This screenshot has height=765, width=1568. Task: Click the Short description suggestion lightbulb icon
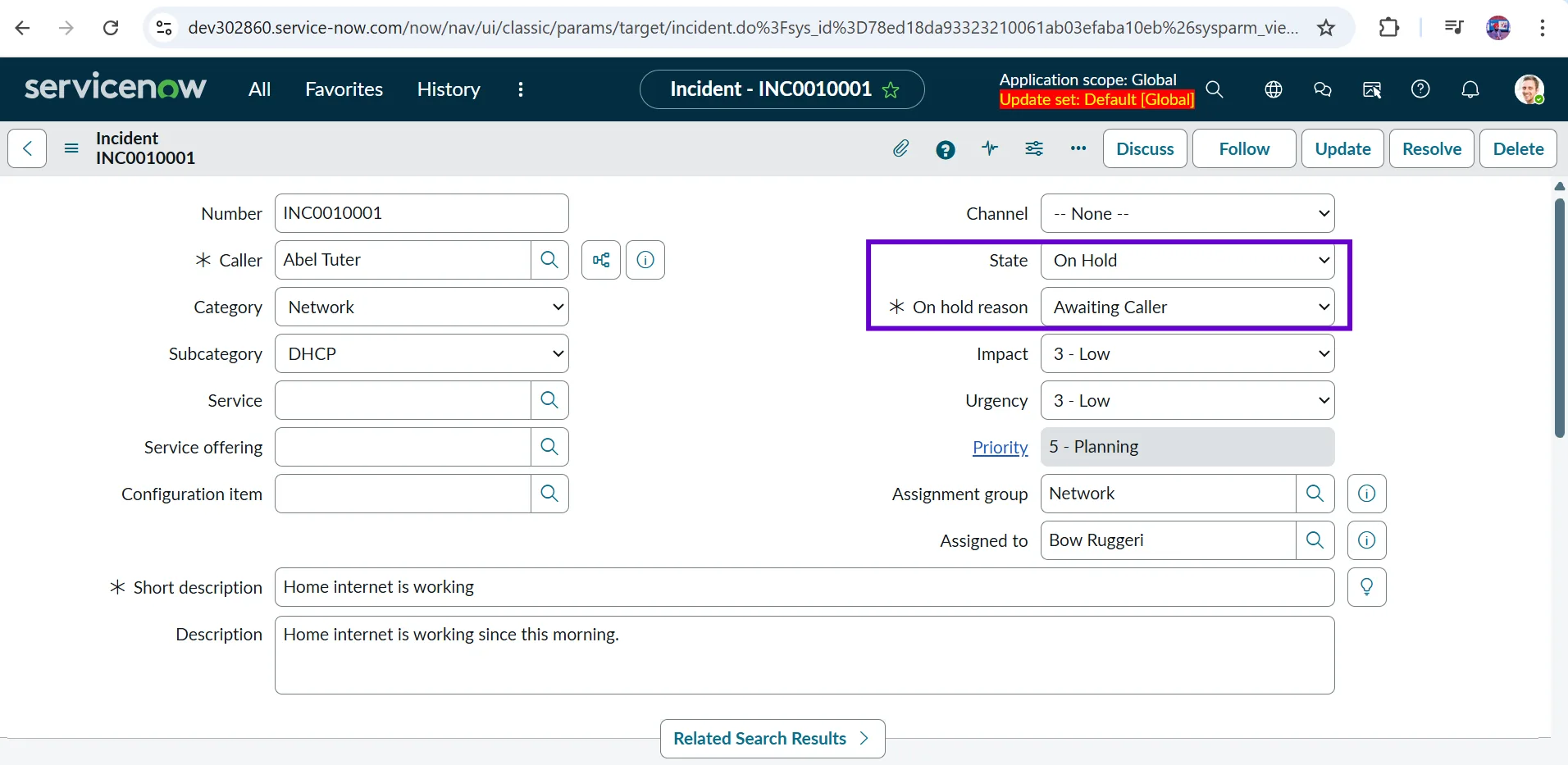pyautogui.click(x=1366, y=587)
